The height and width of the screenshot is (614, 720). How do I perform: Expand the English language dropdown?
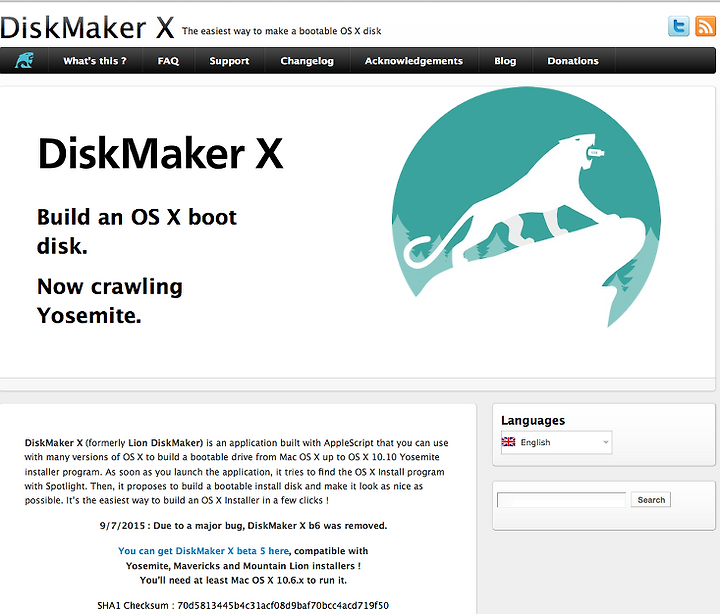click(x=557, y=442)
